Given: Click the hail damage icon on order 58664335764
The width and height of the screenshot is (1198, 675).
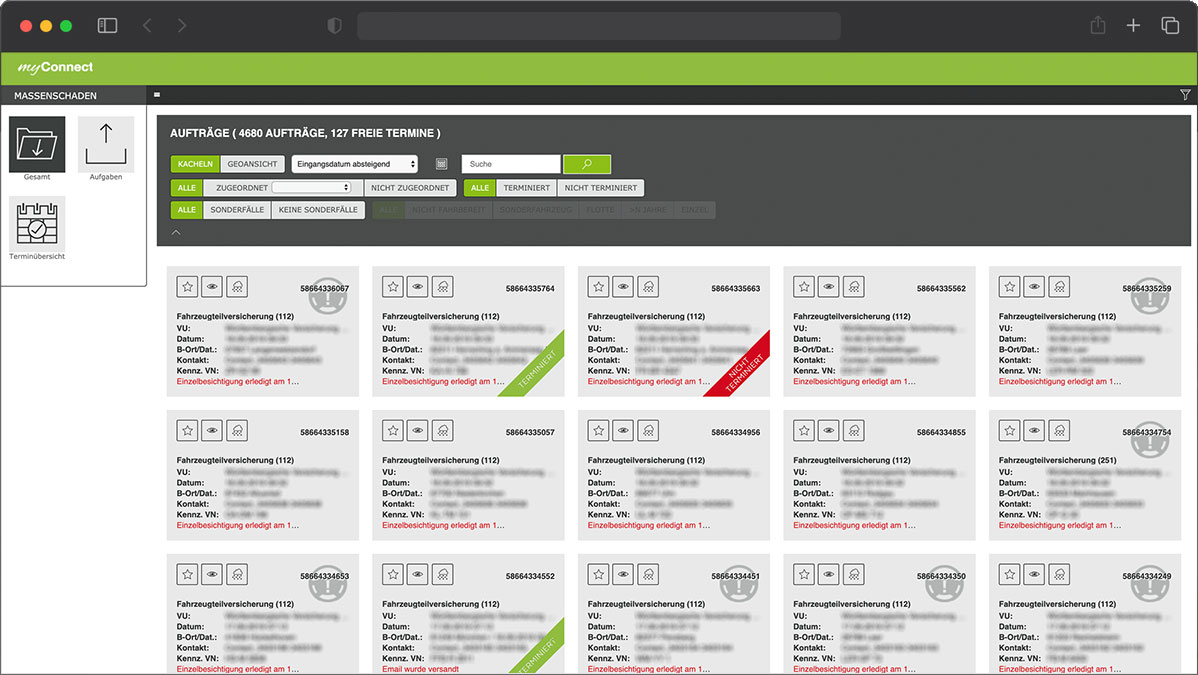Looking at the screenshot, I should point(442,287).
